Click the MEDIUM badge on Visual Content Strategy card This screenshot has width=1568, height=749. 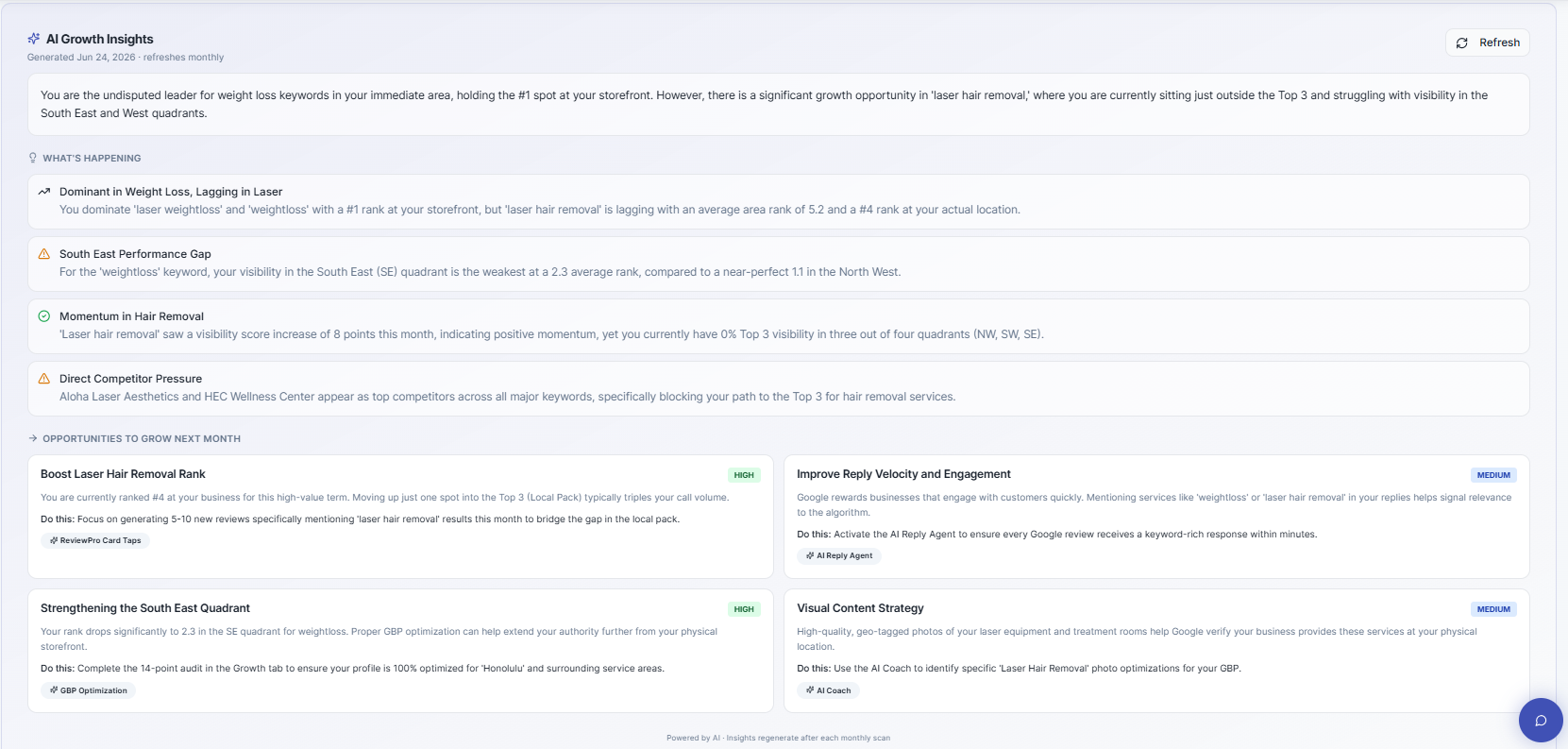pos(1493,609)
